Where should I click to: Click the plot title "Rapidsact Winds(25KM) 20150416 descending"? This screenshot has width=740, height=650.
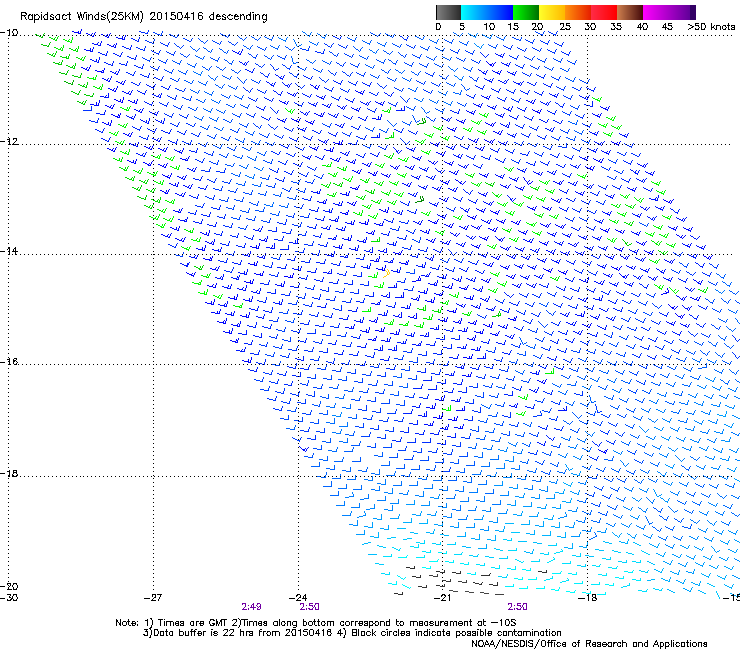143,17
